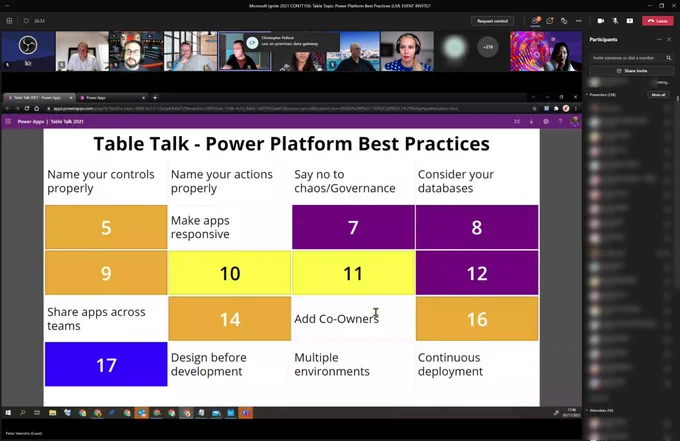Viewport: 680px width, 441px height.
Task: Click the orange tile numbered 9
Action: pyautogui.click(x=106, y=273)
